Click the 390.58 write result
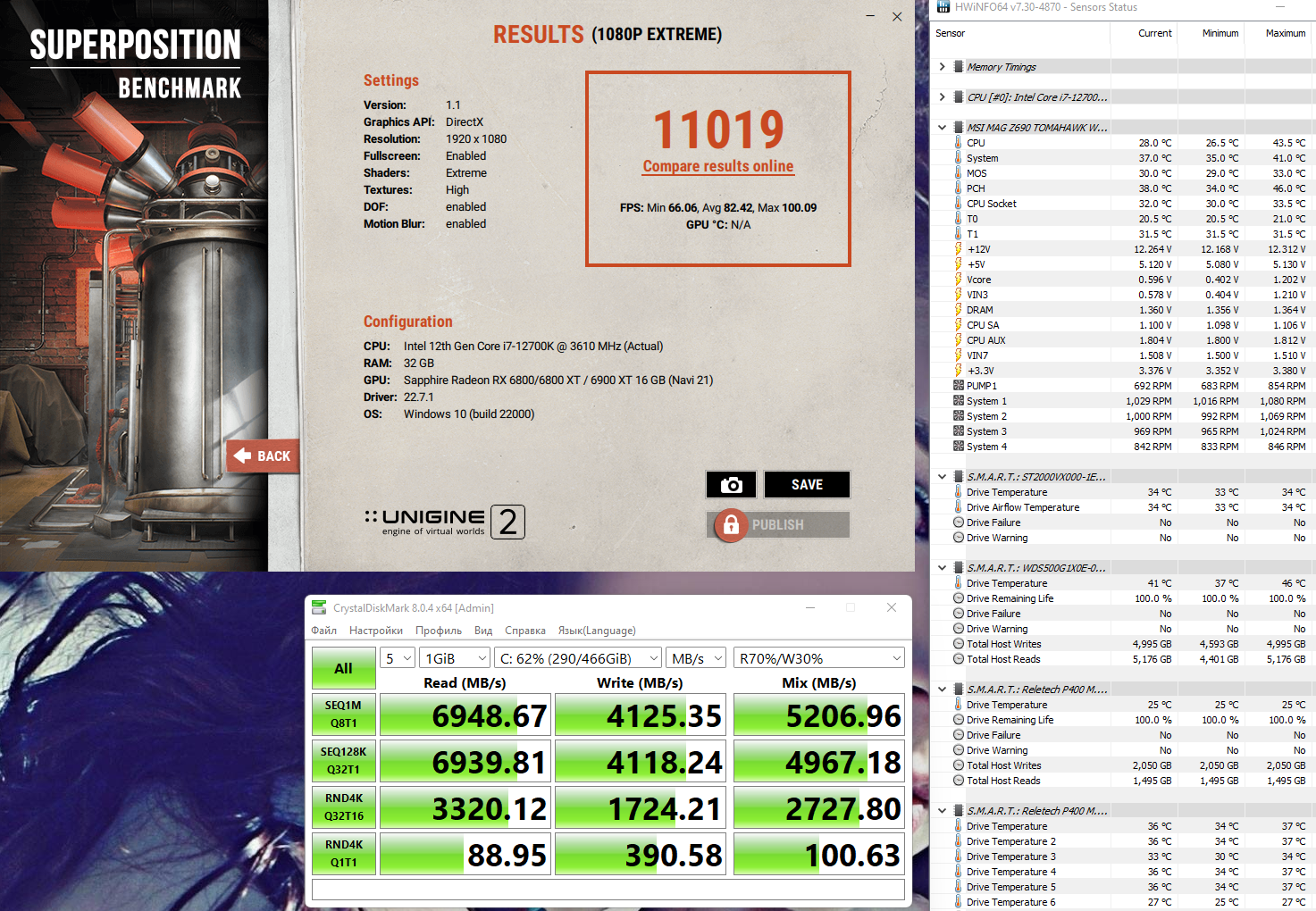 (x=639, y=855)
